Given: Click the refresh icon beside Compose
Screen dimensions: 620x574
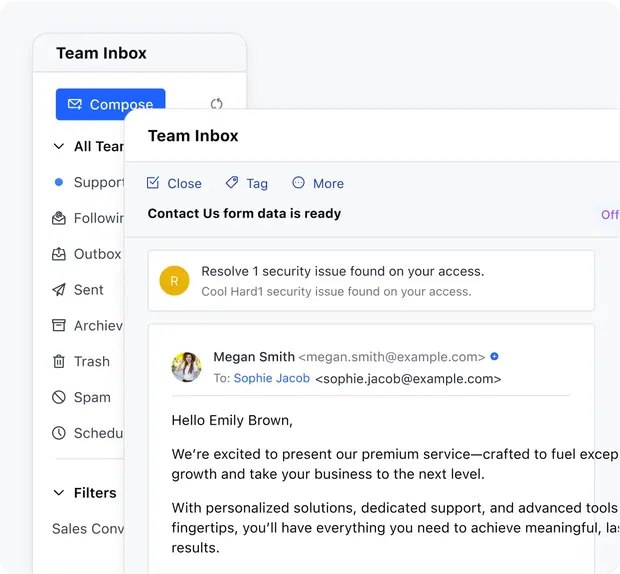Looking at the screenshot, I should point(216,104).
